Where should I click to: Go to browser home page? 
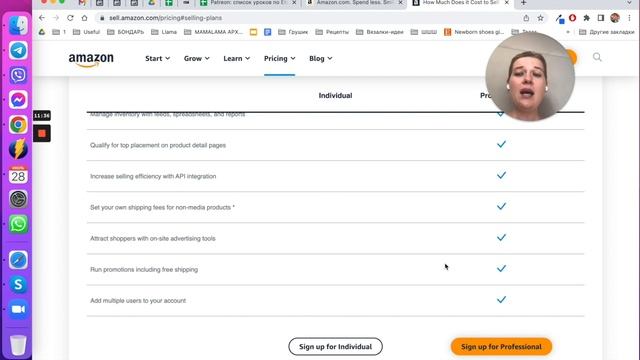84,18
